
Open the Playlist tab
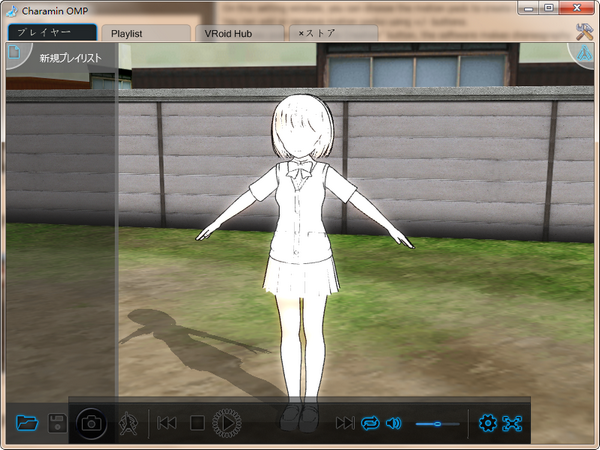[146, 33]
